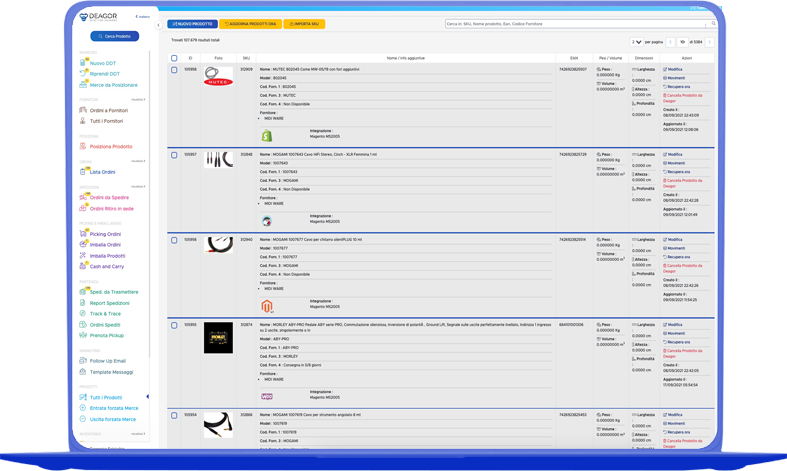Click the search magnifier icon in search bar

click(713, 24)
